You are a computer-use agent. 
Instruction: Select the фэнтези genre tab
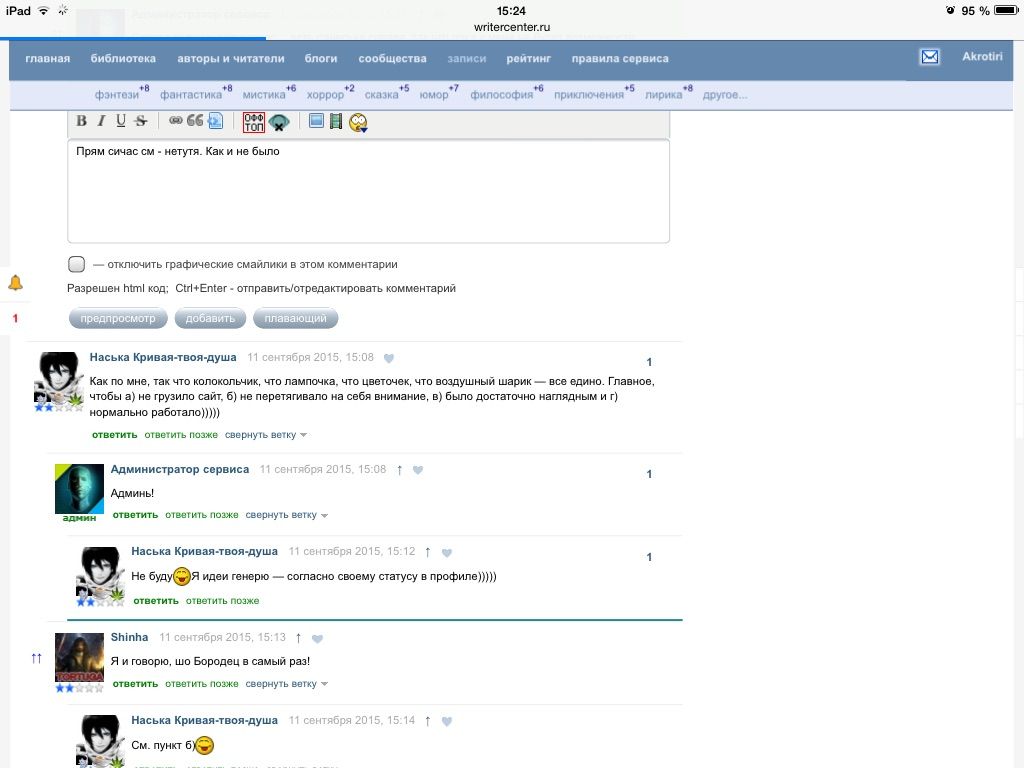pos(117,95)
